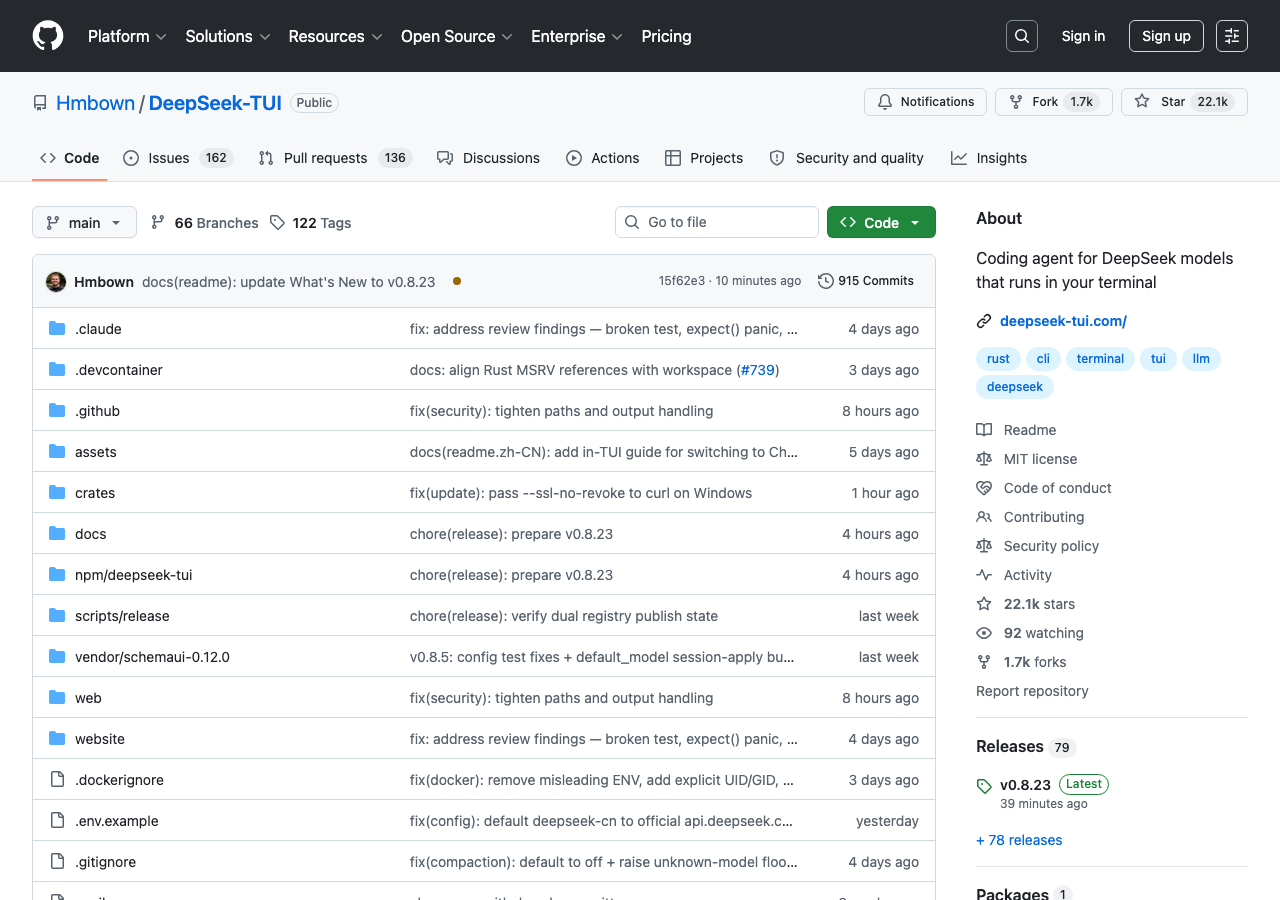Image resolution: width=1280 pixels, height=900 pixels.
Task: Click the branch icon beside 66 Branches
Action: [x=158, y=222]
